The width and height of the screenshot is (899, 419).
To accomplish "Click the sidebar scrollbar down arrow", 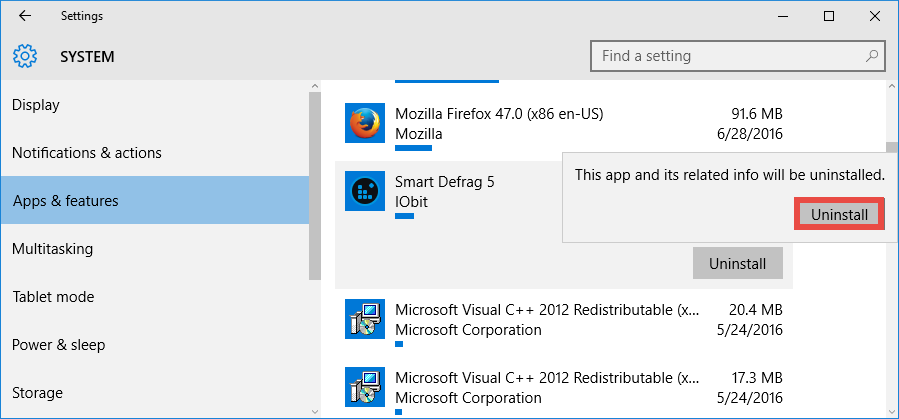I will [x=314, y=412].
